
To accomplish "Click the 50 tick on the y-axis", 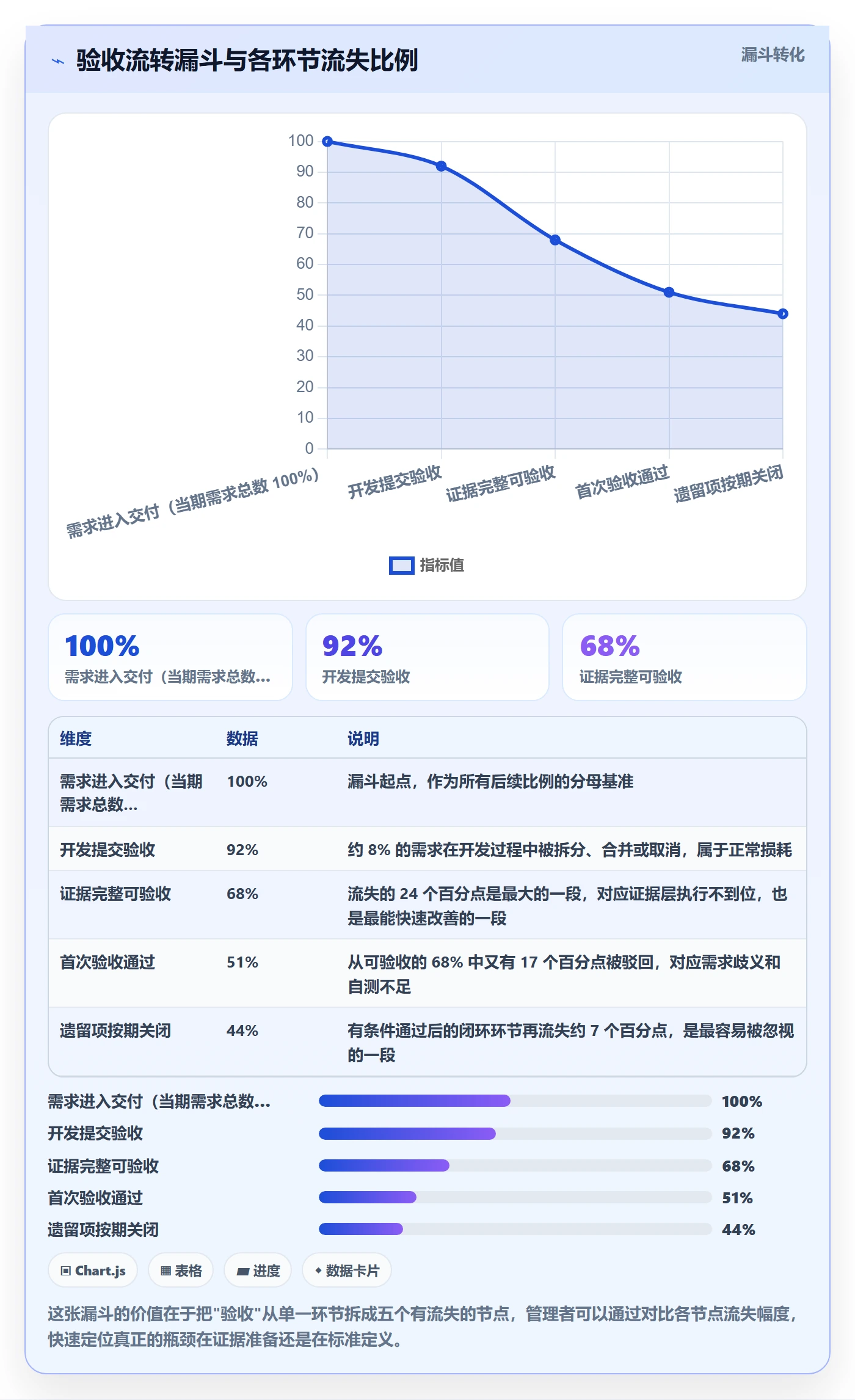I will point(305,294).
